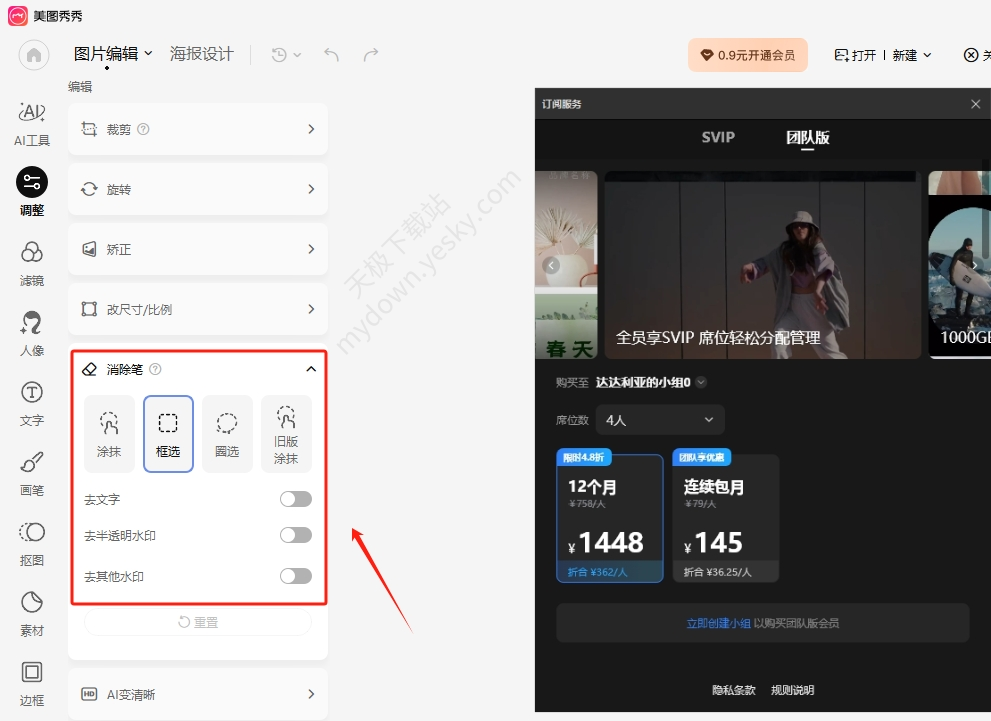Toggle 去其他水印 on

[x=296, y=576]
